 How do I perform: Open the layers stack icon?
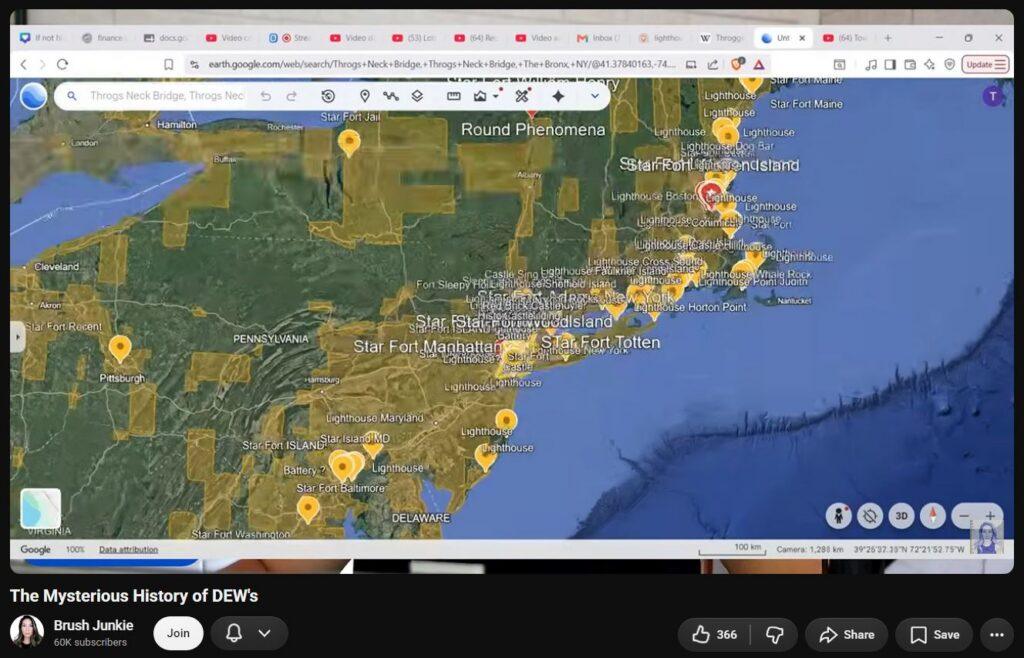click(x=417, y=96)
